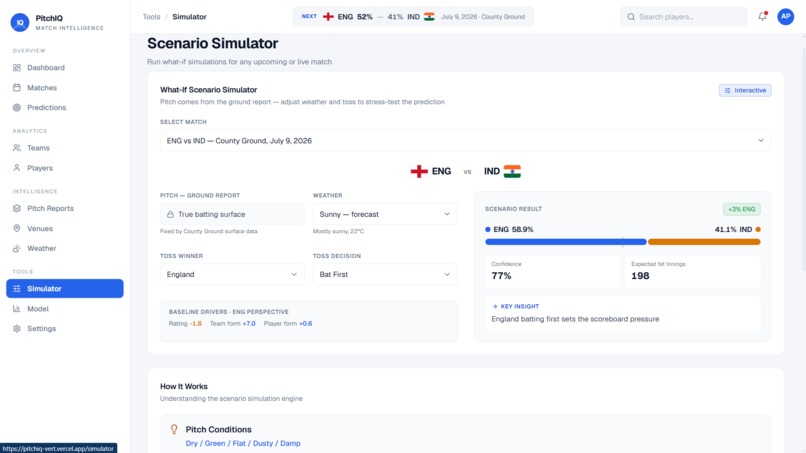The width and height of the screenshot is (806, 453).
Task: Open the Model page
Action: point(65,309)
